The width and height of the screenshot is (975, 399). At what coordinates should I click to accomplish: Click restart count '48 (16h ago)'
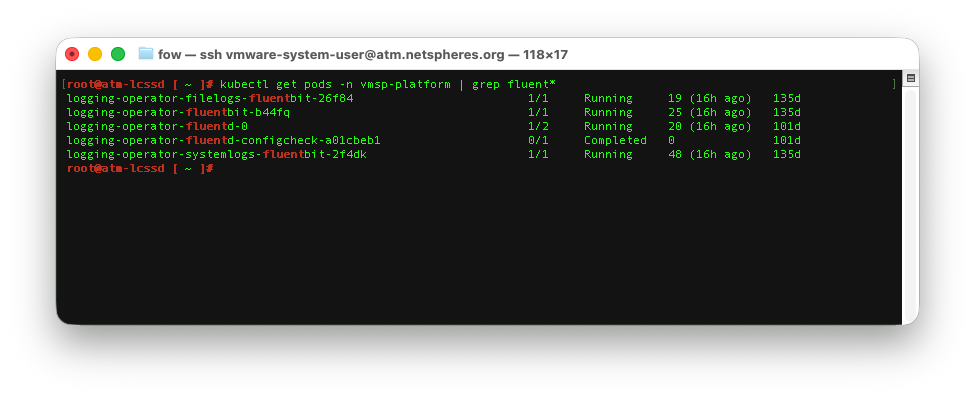(709, 154)
